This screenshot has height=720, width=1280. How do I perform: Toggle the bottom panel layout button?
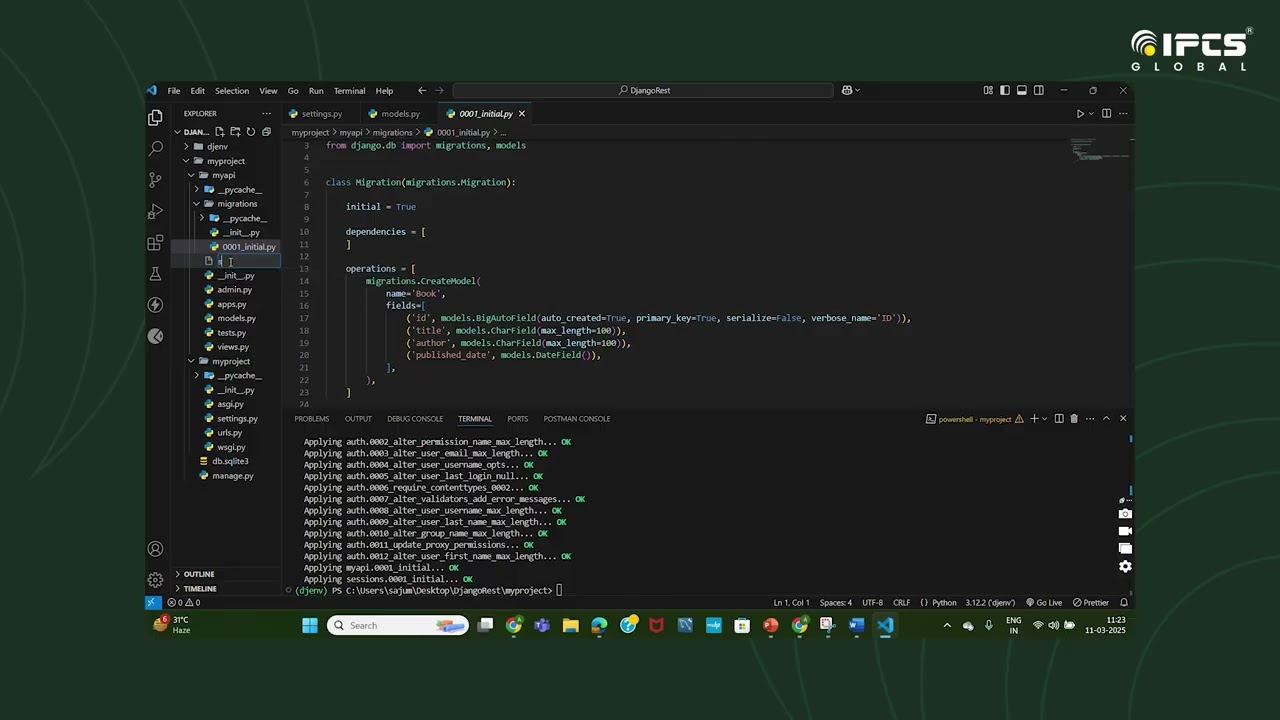coord(1021,91)
